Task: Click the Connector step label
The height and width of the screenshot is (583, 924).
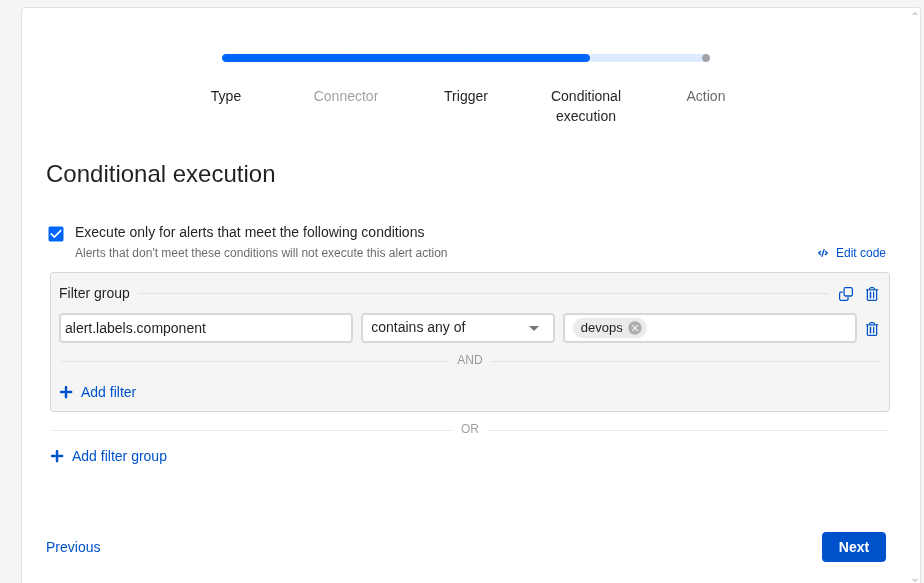Action: (x=346, y=96)
